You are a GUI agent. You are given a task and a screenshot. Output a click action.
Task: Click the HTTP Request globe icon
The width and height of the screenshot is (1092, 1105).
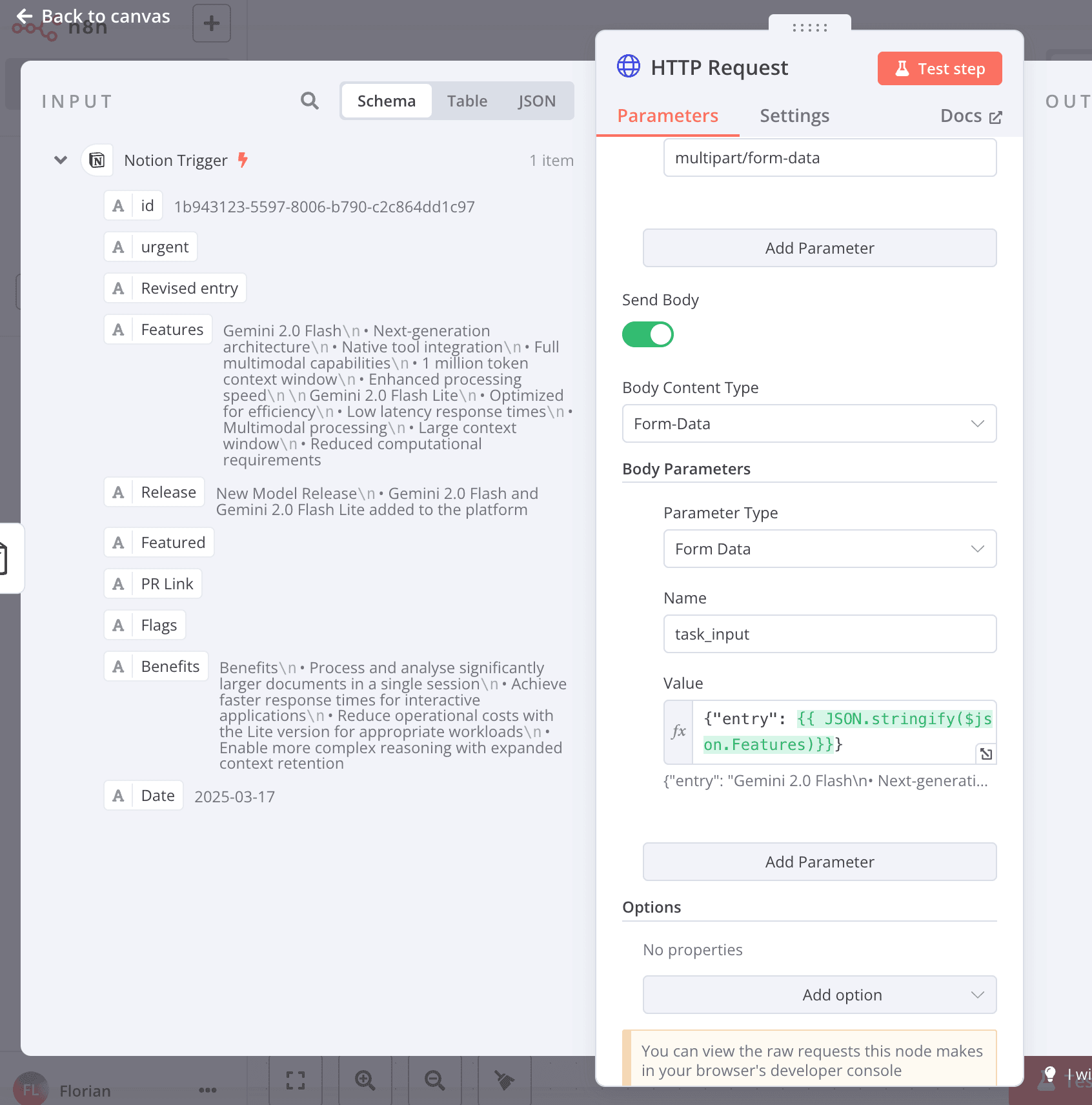point(629,67)
